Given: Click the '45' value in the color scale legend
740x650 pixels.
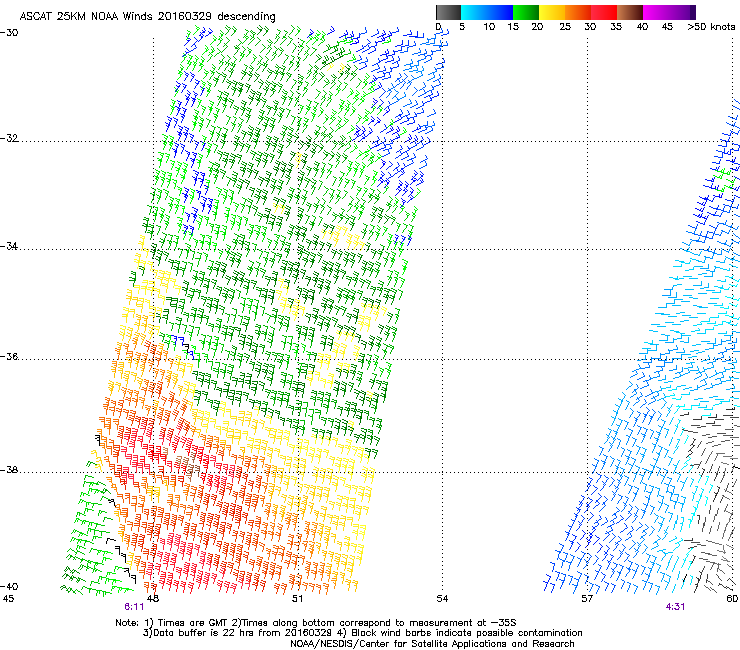Looking at the screenshot, I should point(667,27).
